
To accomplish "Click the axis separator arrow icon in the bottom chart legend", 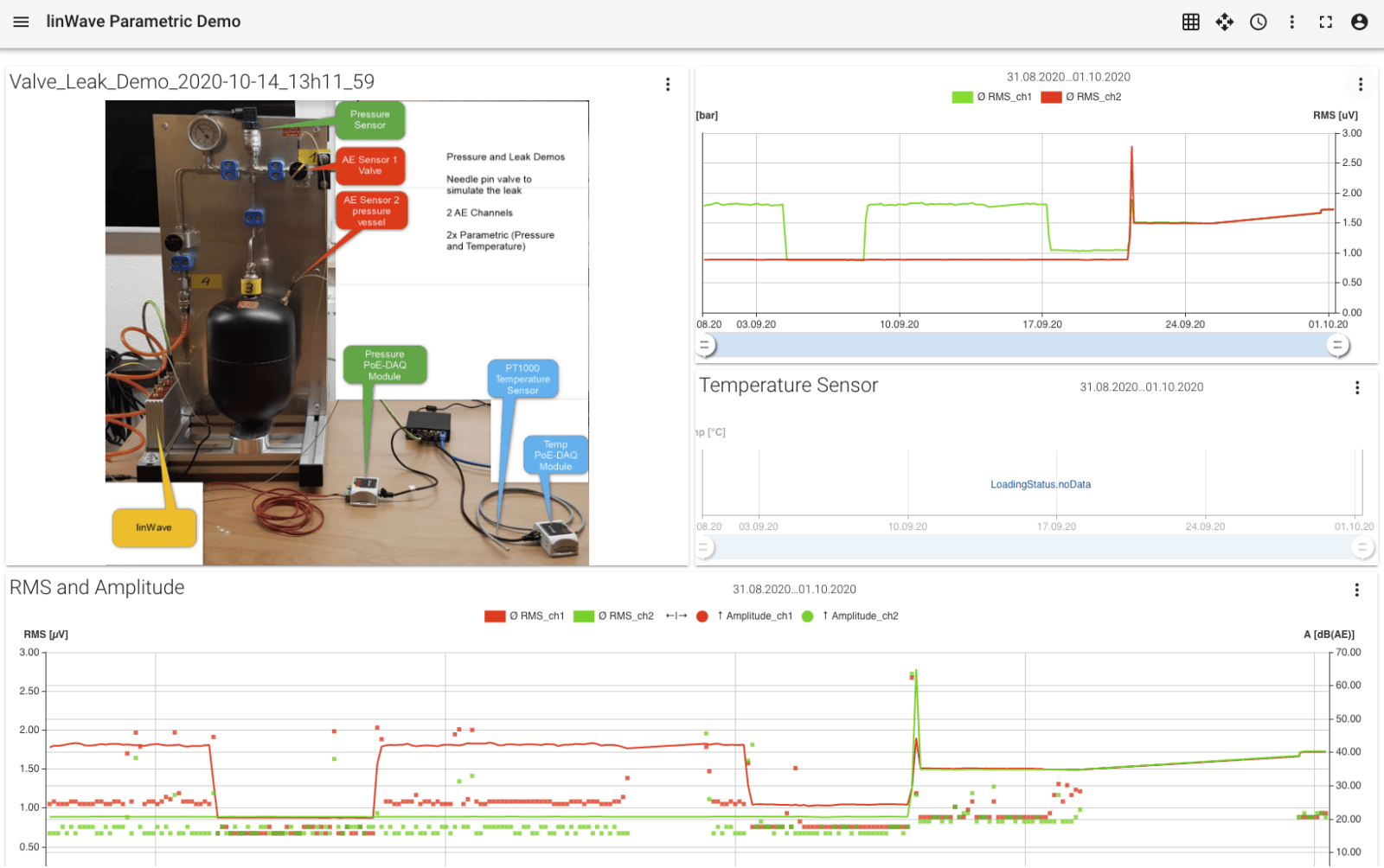I will [x=676, y=616].
